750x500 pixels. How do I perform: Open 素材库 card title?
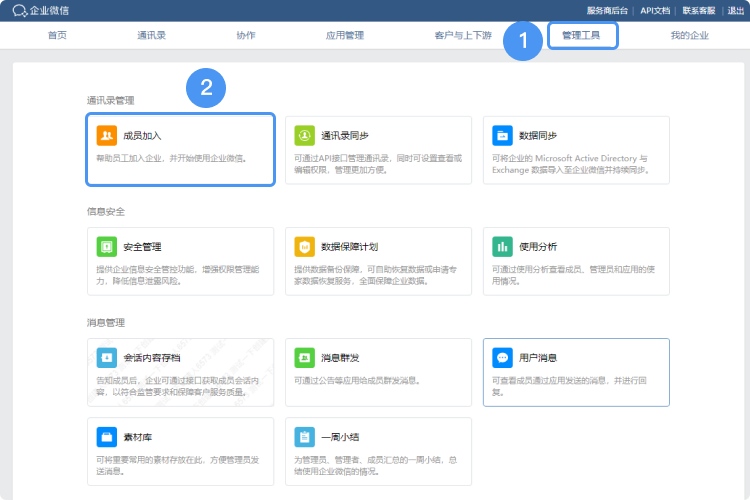(137, 437)
